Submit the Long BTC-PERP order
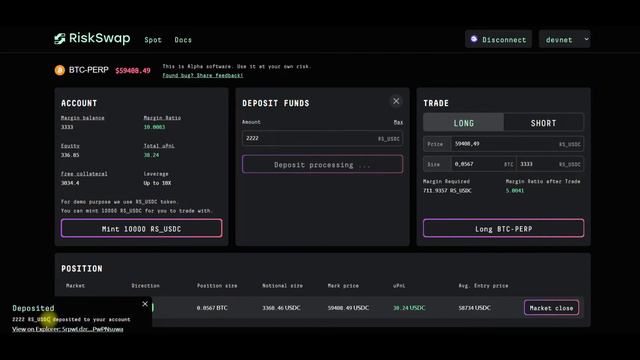This screenshot has width=640, height=360. 504,228
